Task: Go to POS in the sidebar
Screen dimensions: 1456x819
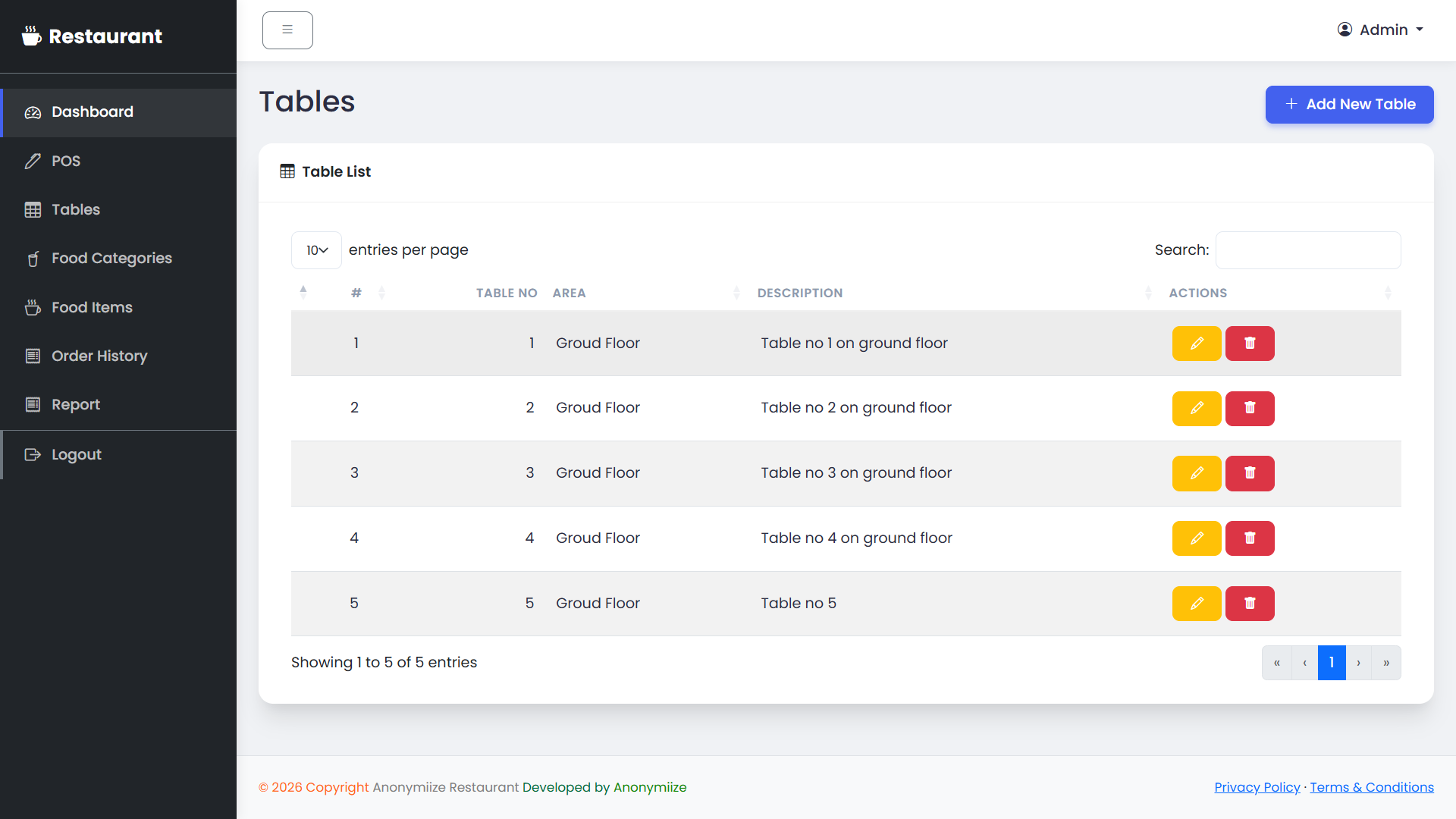Action: coord(118,161)
